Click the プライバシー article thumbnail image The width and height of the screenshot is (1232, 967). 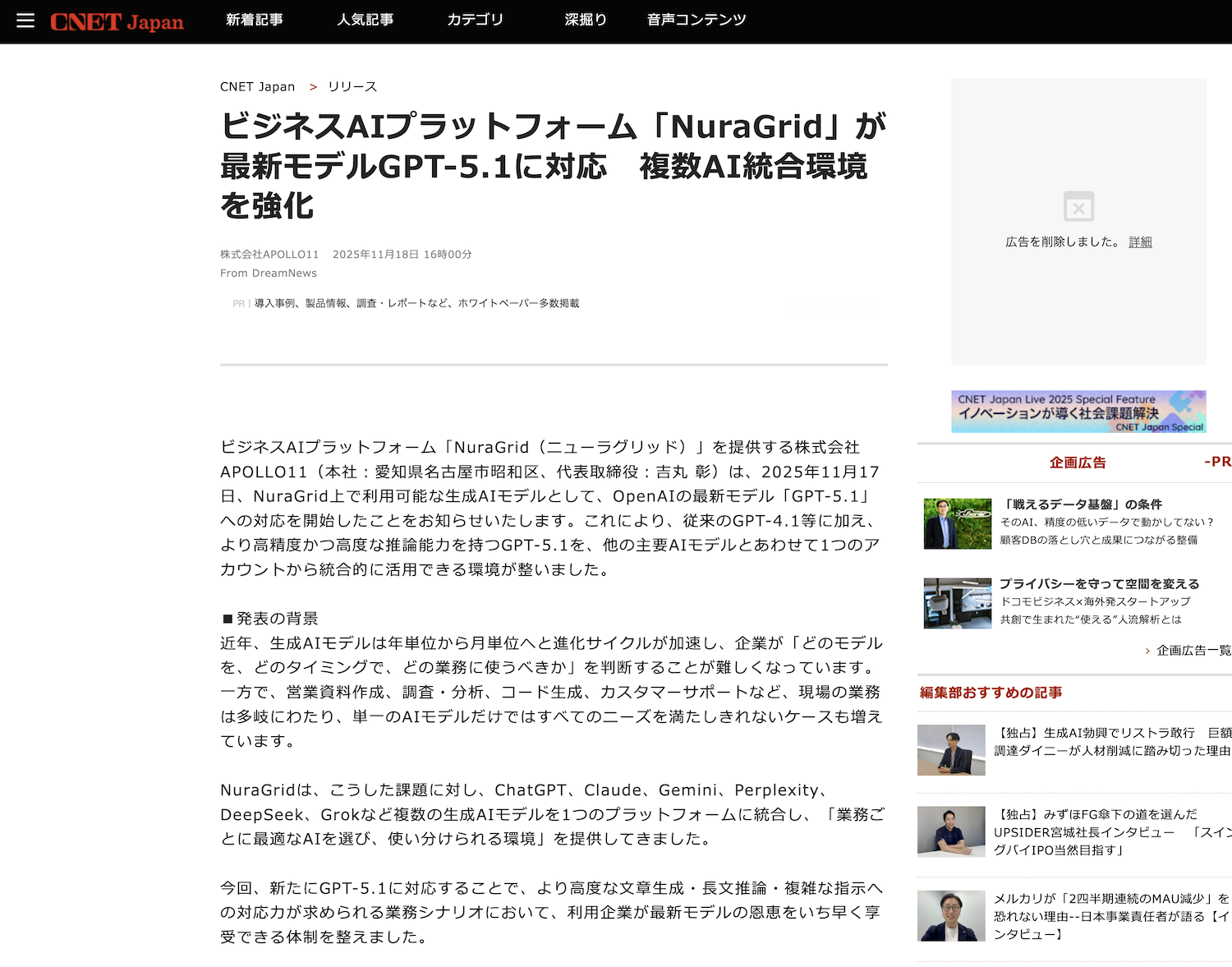(957, 603)
